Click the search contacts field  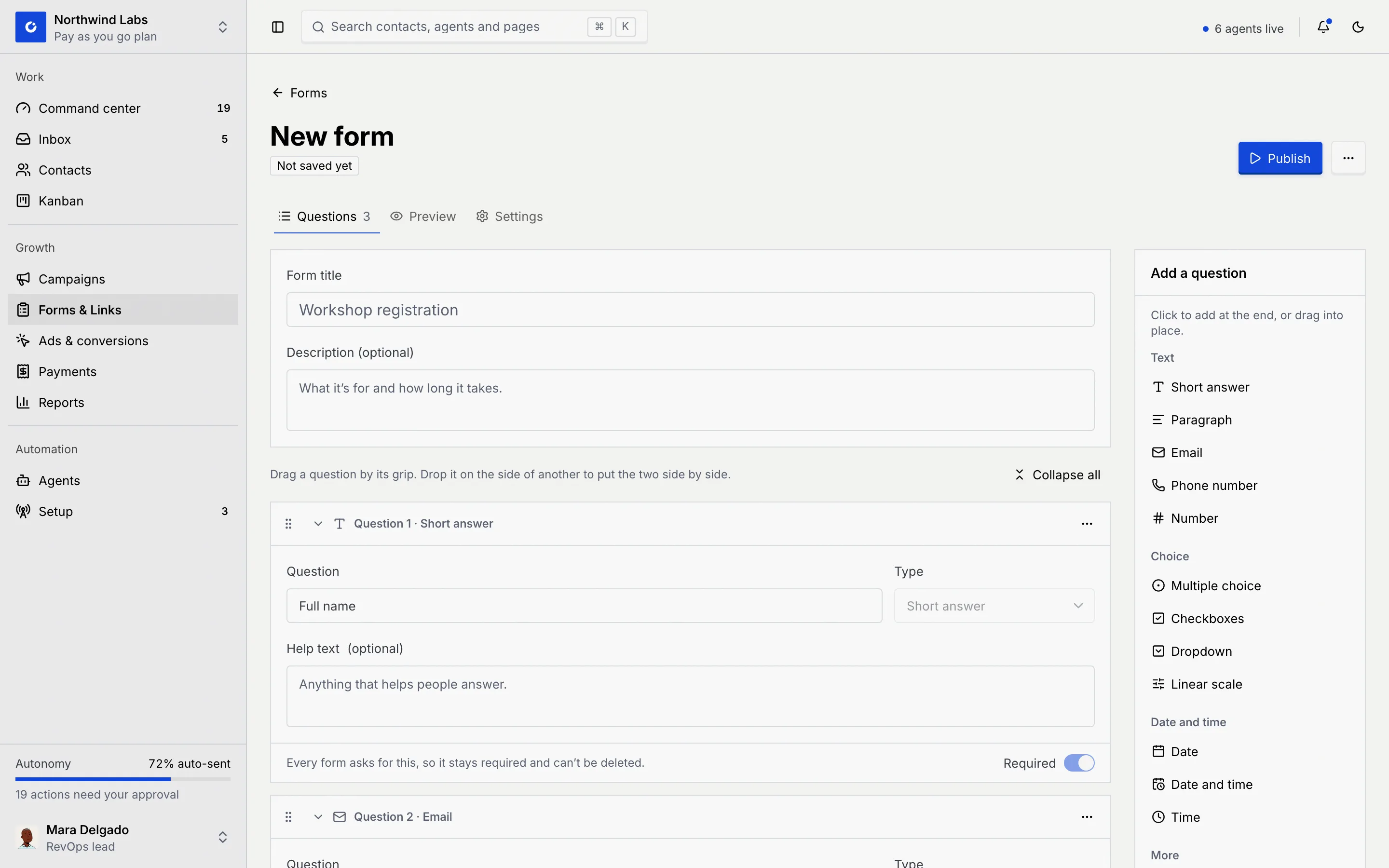[474, 27]
